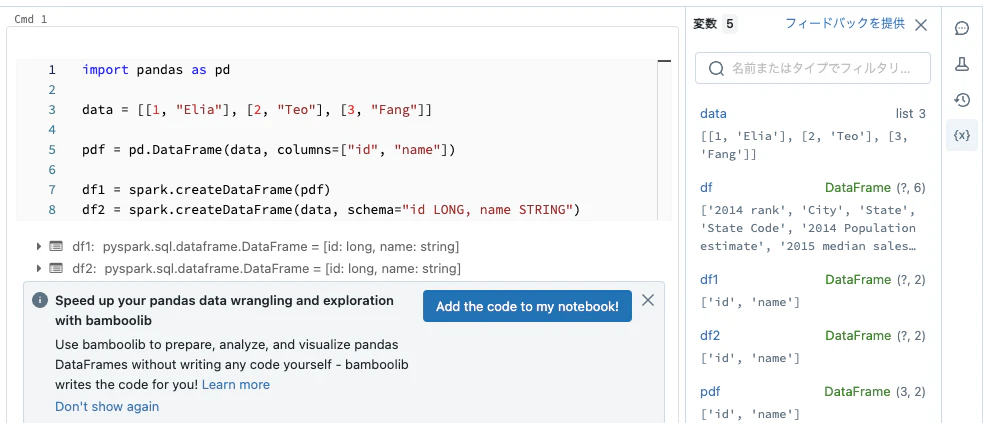Viewport: 983px width, 423px height.
Task: Click the Don't show again link
Action: 107,406
